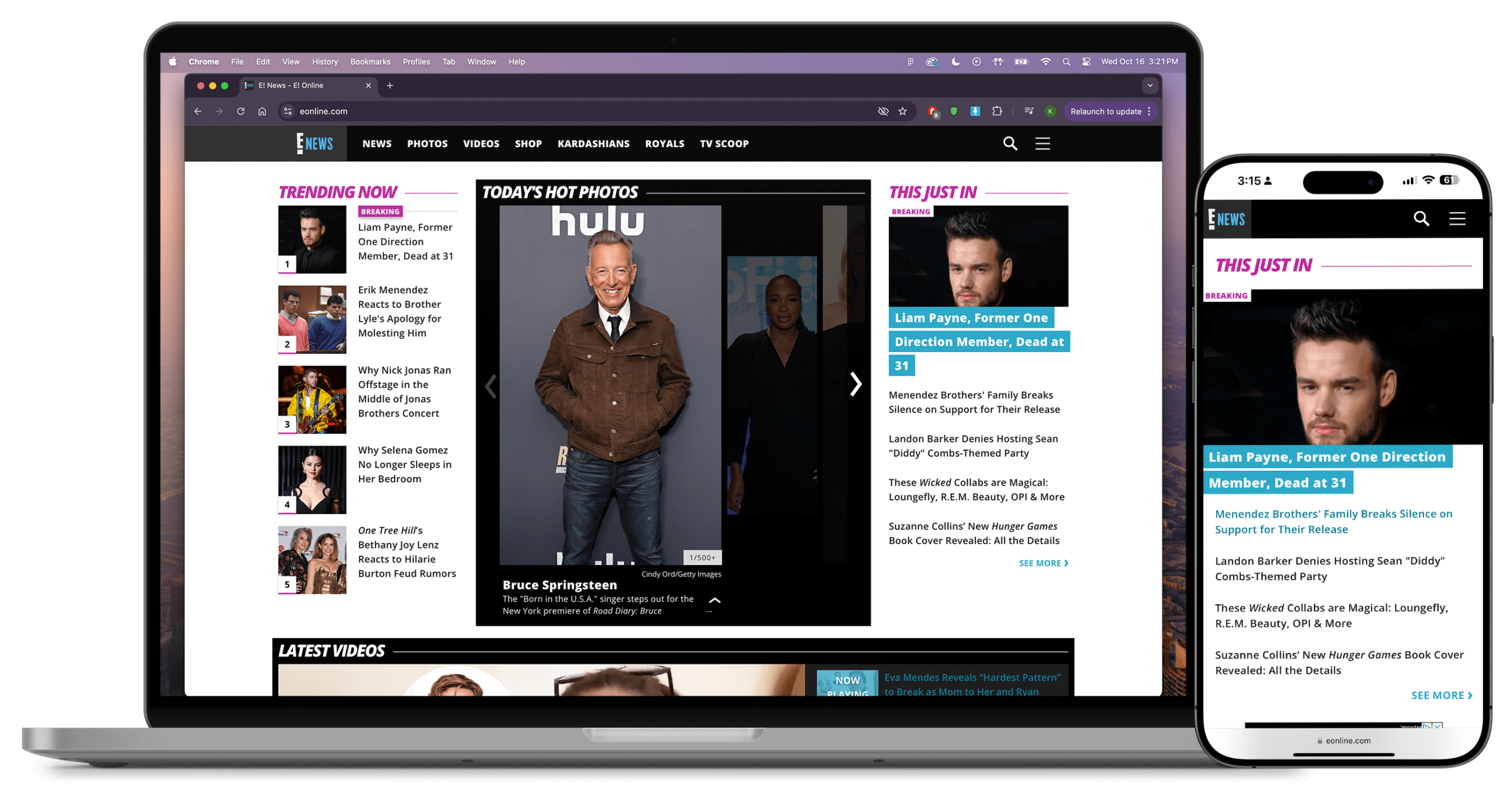The image size is (1512, 793).
Task: Open the desktop site hamburger menu
Action: point(1042,143)
